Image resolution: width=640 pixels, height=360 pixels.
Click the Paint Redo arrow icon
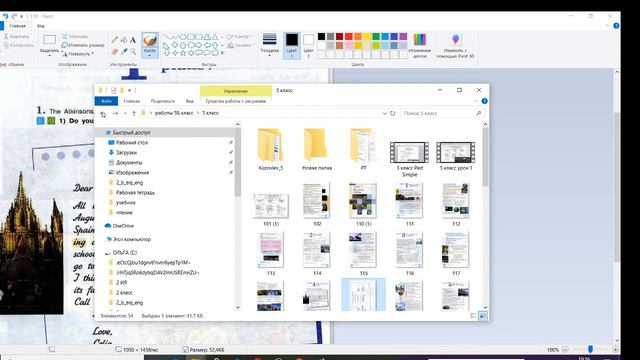tap(14, 16)
